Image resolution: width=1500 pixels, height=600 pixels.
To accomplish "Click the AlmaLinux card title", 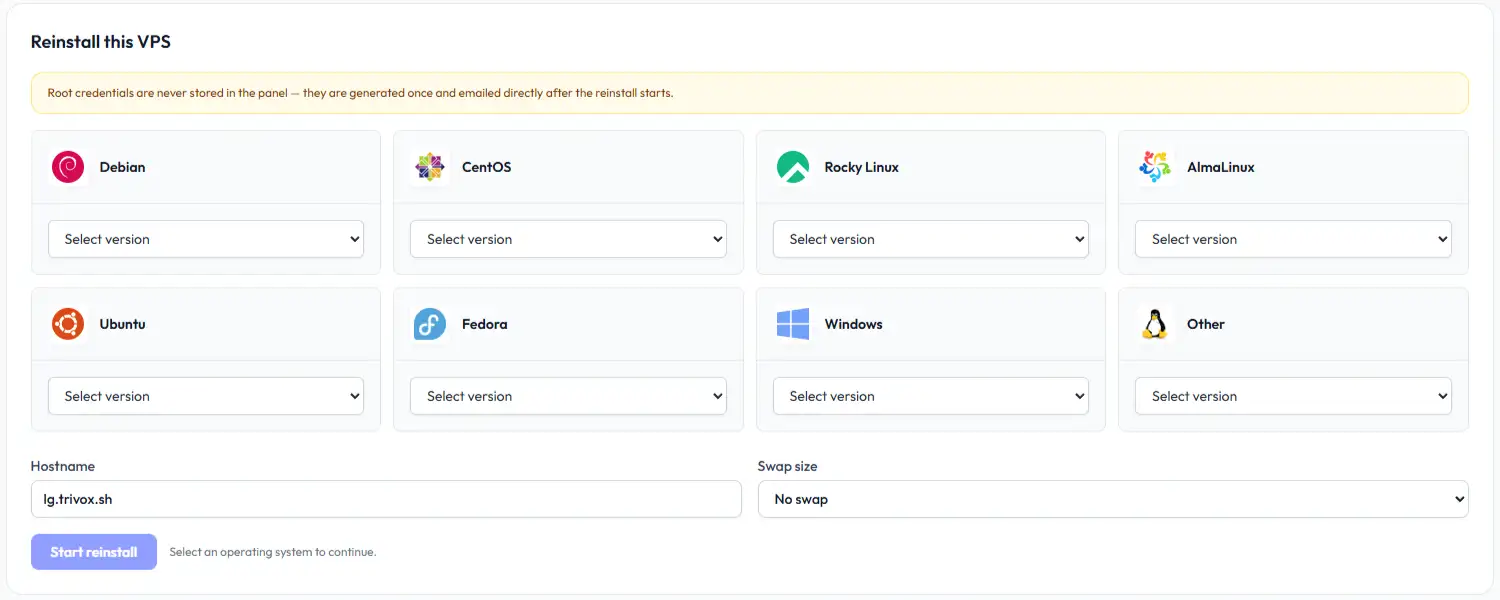I will 1221,167.
